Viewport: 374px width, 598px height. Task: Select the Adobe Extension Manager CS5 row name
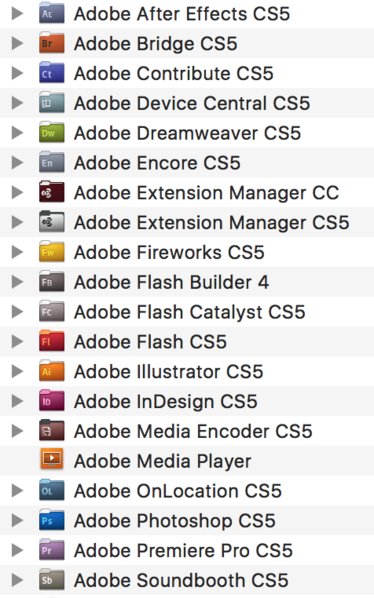point(212,223)
